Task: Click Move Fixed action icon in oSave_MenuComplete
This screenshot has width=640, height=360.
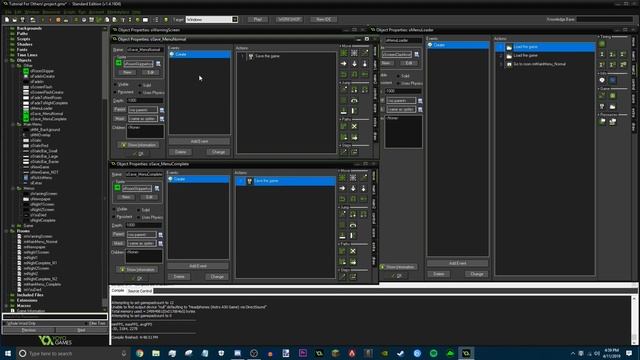Action: point(342,178)
